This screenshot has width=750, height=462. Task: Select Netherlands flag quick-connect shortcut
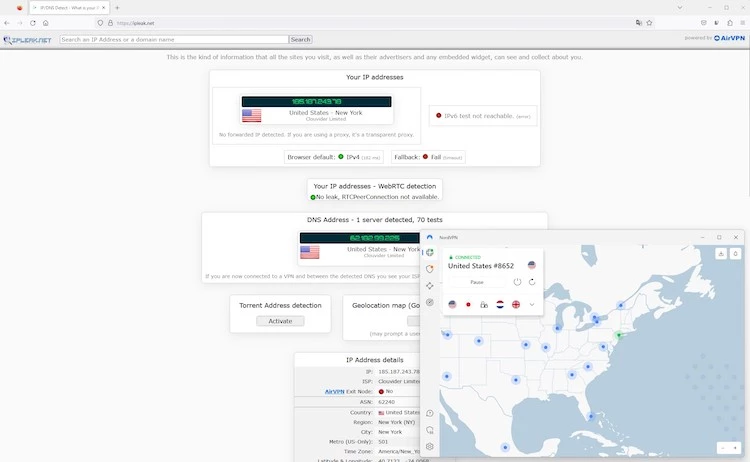pyautogui.click(x=500, y=304)
